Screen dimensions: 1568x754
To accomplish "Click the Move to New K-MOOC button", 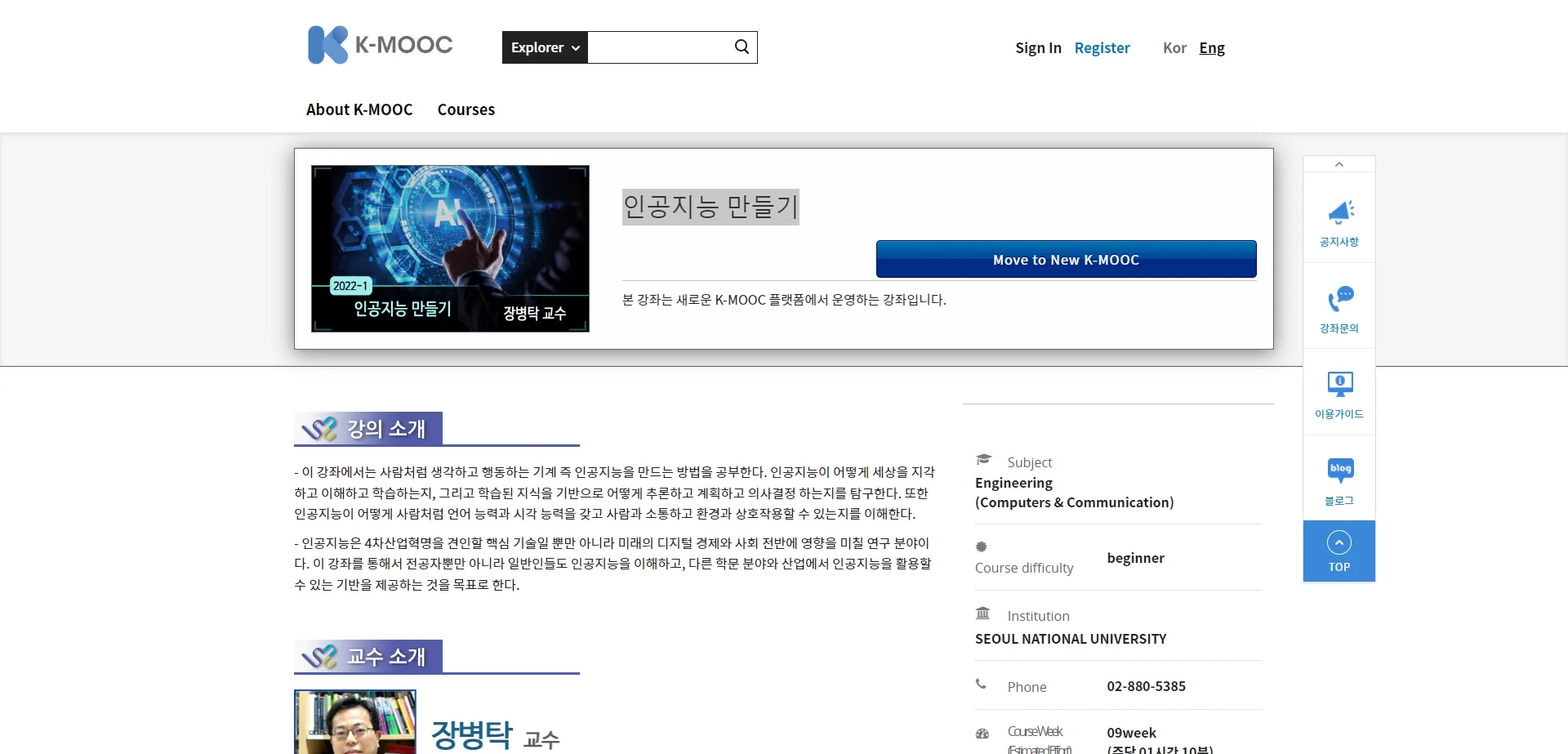I will pos(1066,259).
